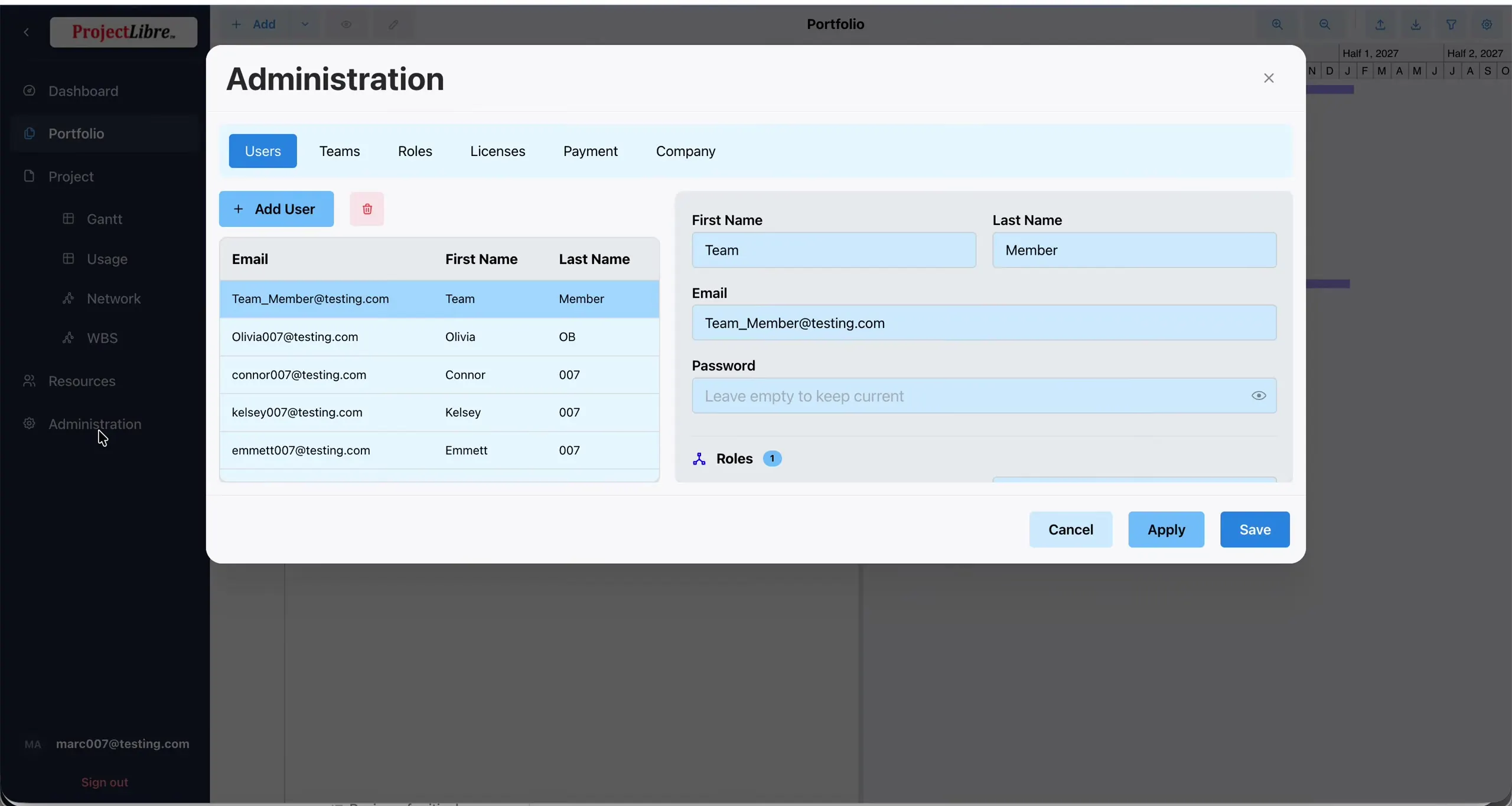Click the Apply button
The width and height of the screenshot is (1512, 806).
(x=1166, y=529)
